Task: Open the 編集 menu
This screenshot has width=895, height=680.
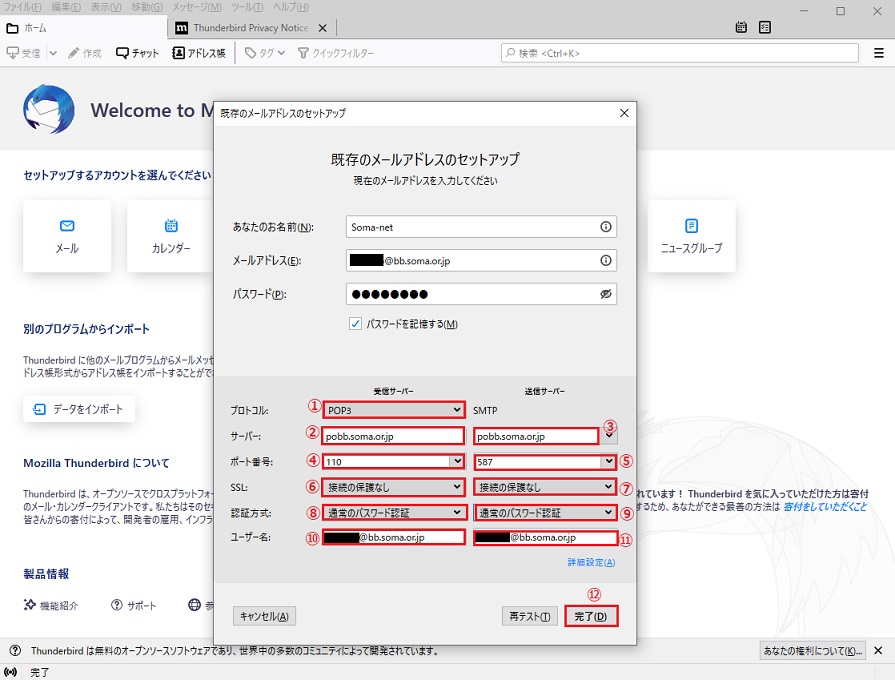Action: [x=66, y=7]
